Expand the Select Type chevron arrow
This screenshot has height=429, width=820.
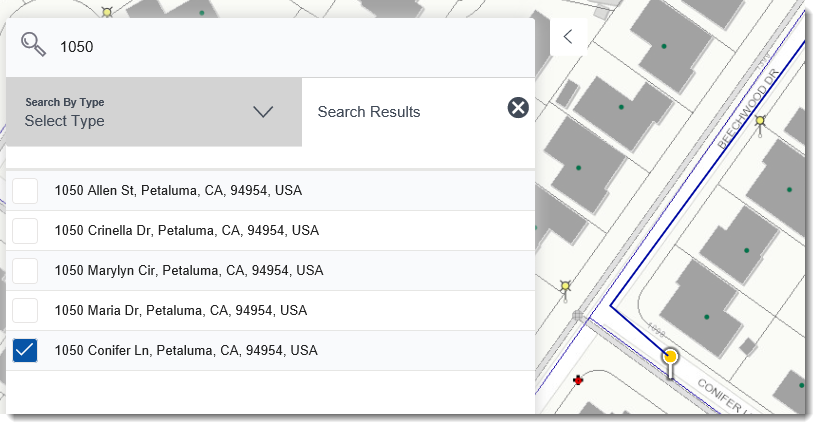pos(263,112)
